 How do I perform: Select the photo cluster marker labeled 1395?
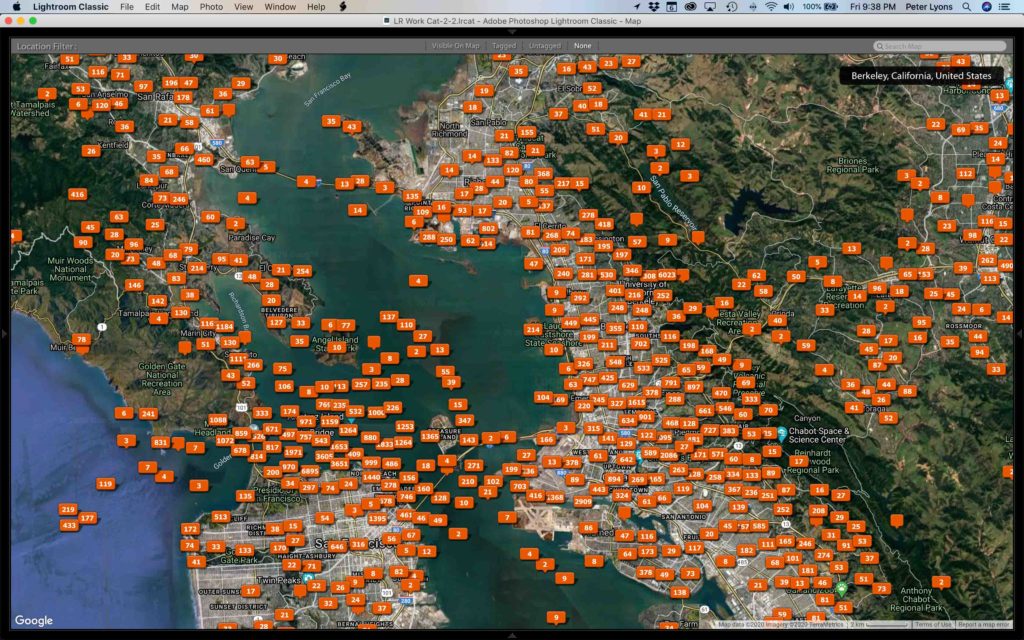click(x=377, y=519)
